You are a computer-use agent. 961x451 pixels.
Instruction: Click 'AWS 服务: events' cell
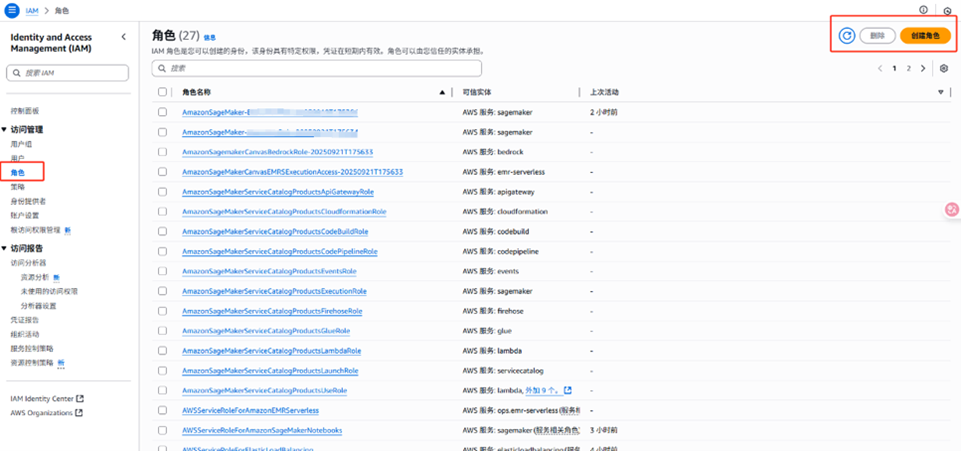click(492, 271)
